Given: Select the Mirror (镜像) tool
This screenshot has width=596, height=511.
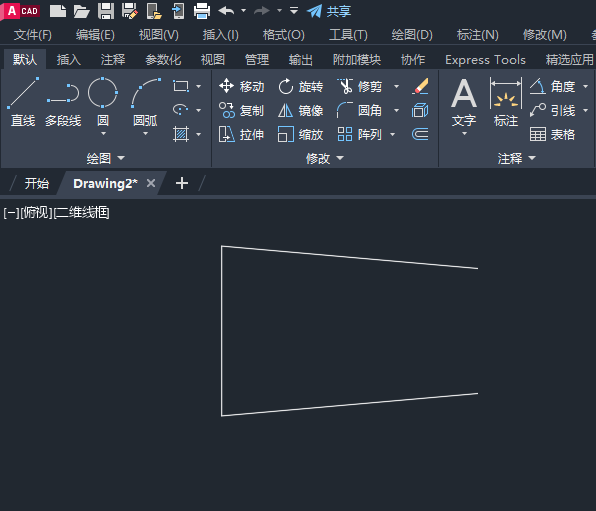Looking at the screenshot, I should tap(300, 111).
